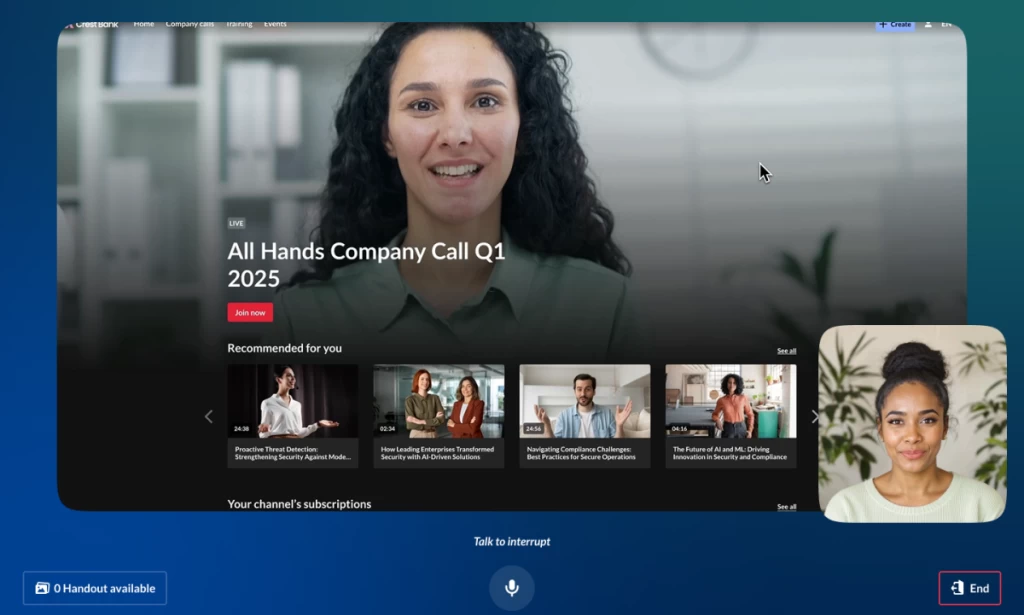Open the Home menu item

click(x=143, y=25)
